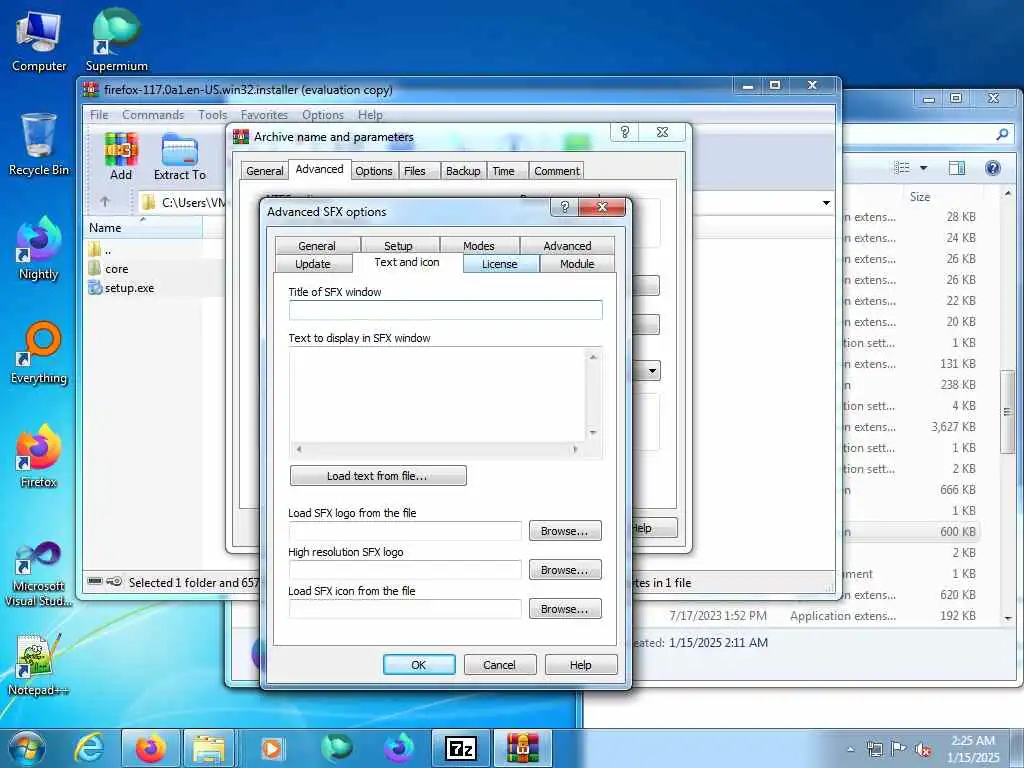Open the Commands menu in WinRAR

point(153,115)
